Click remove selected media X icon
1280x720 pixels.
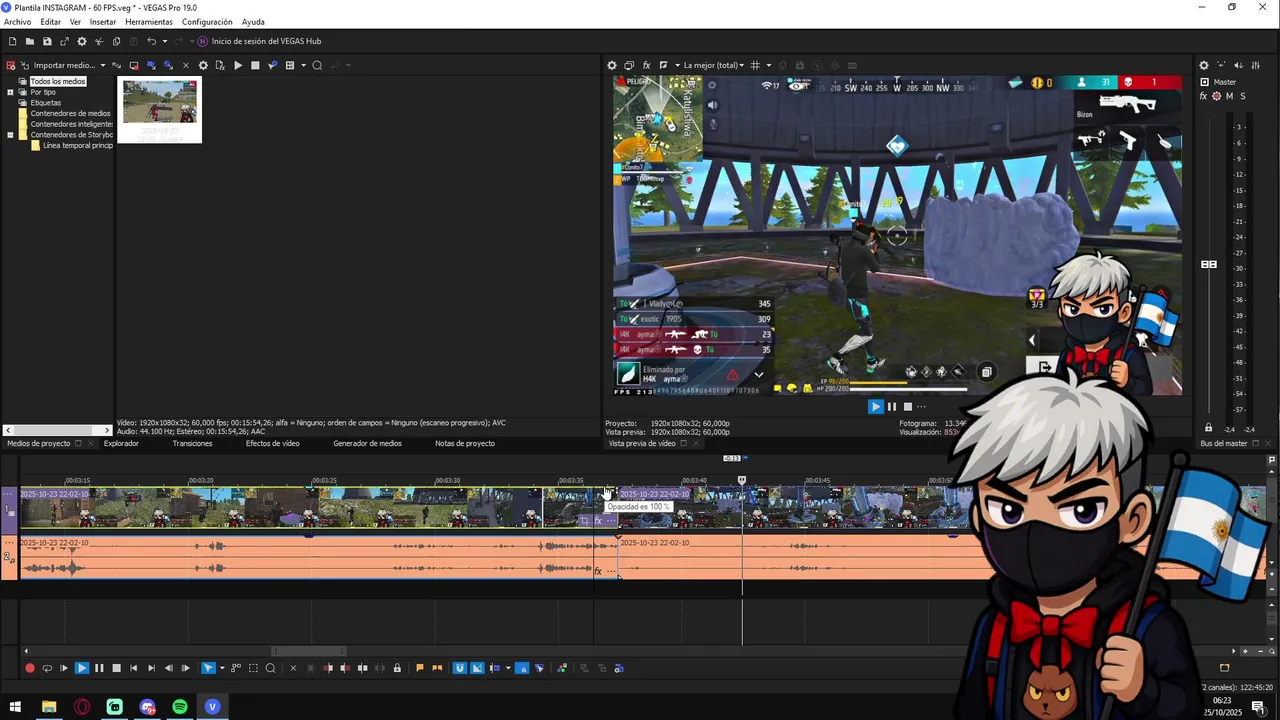pos(185,65)
